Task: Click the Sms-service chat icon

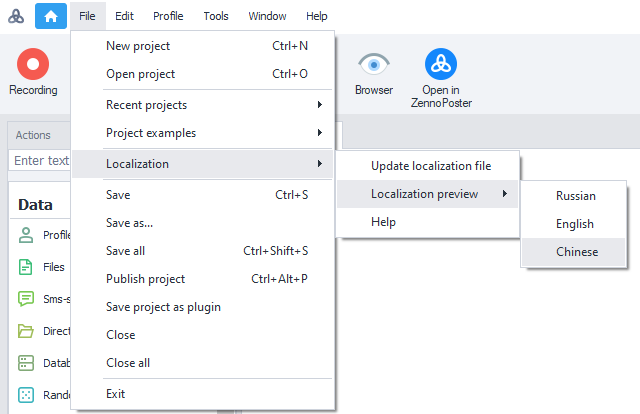Action: 26,299
